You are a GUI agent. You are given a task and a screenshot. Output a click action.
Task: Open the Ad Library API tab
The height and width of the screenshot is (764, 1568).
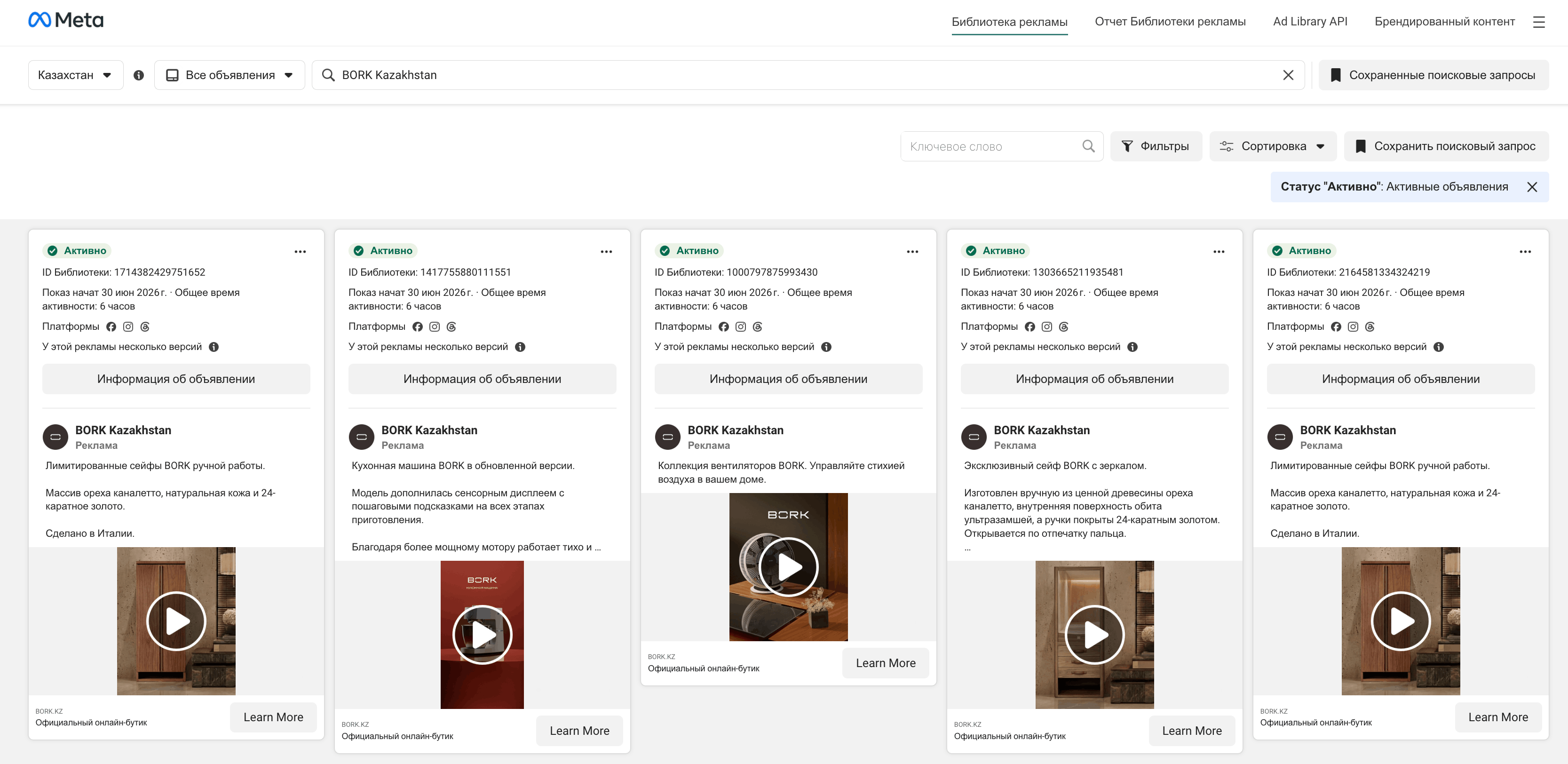pos(1310,21)
